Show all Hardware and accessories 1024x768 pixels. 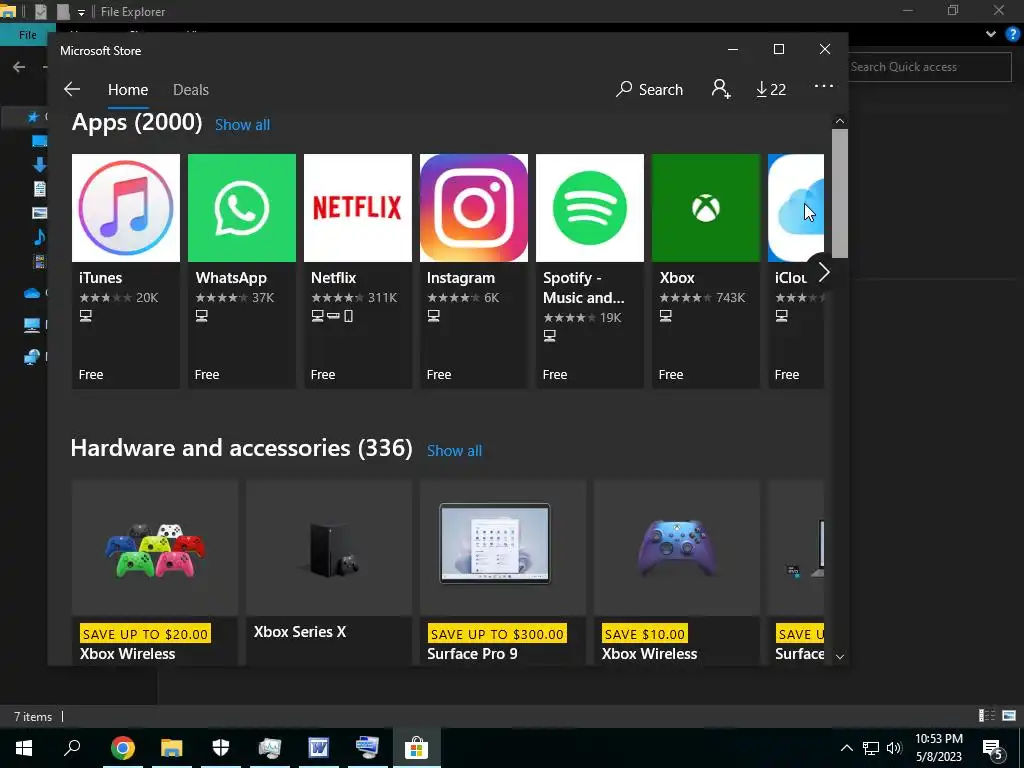[x=455, y=451]
